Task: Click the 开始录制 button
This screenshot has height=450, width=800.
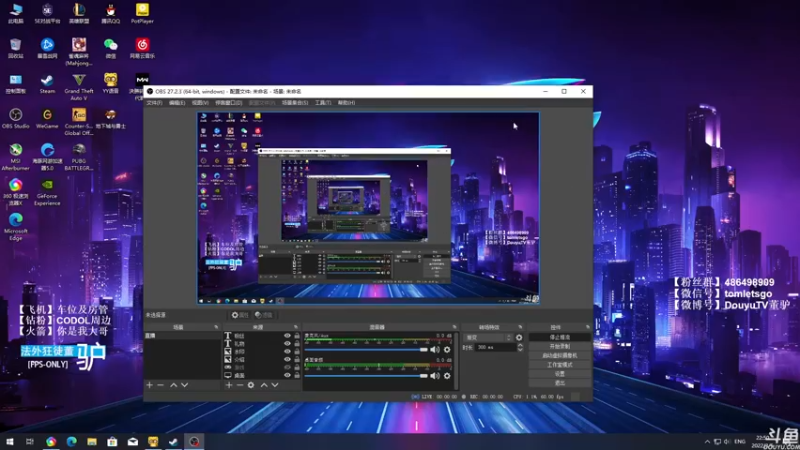Action: tap(560, 346)
